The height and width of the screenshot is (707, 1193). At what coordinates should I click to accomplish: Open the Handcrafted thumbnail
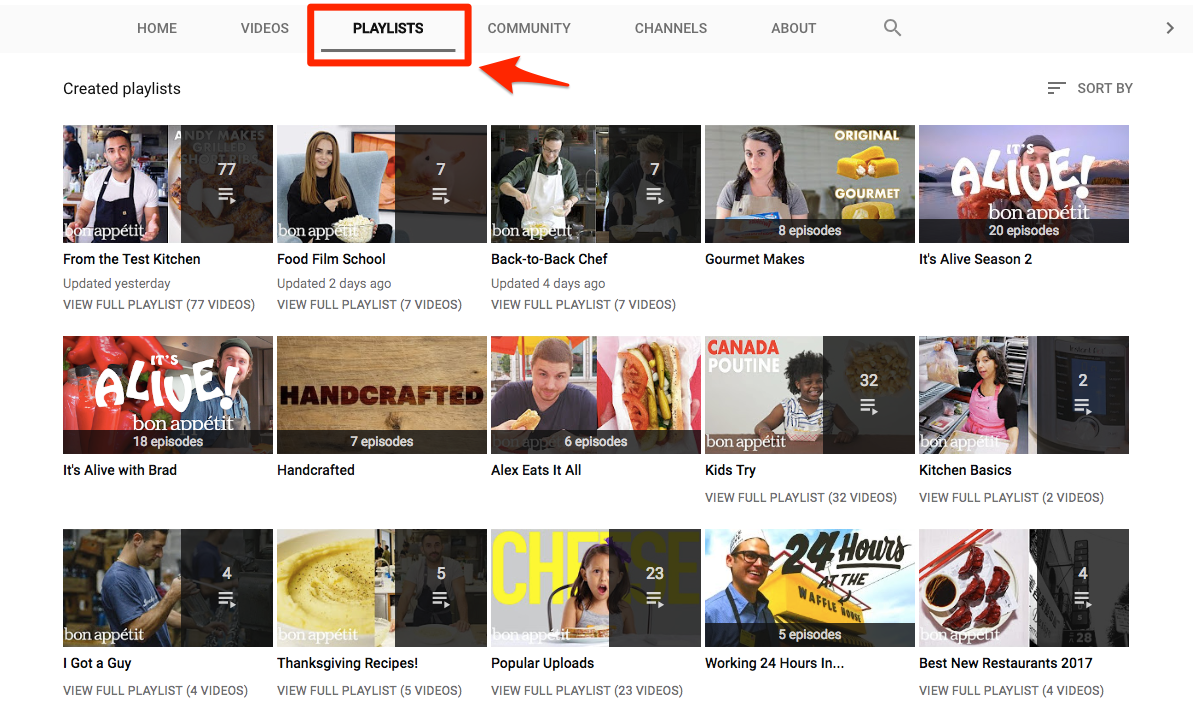[x=382, y=395]
